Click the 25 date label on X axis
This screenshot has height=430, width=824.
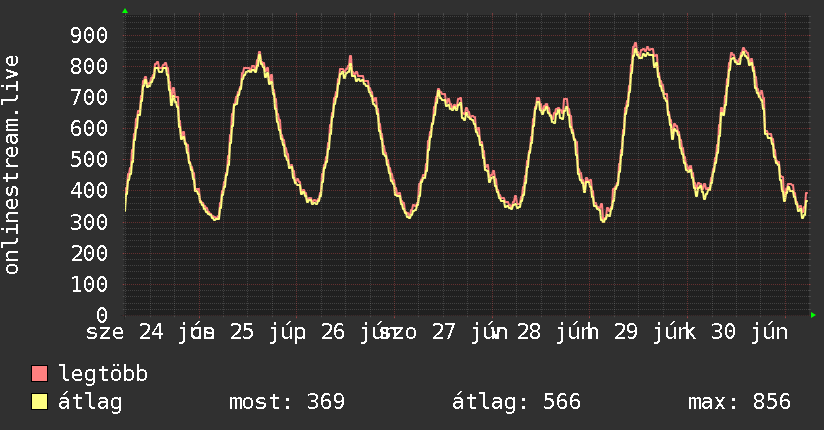tap(242, 332)
